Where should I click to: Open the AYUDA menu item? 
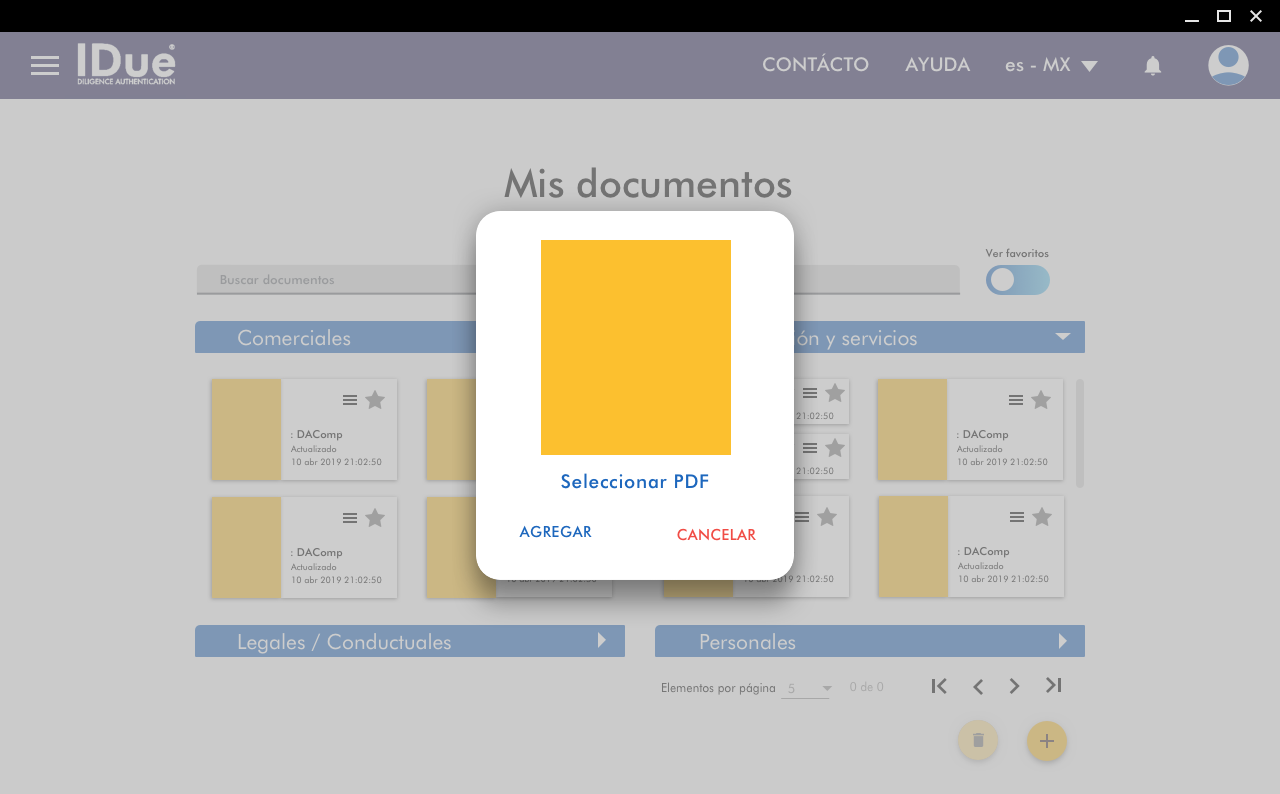tap(937, 65)
